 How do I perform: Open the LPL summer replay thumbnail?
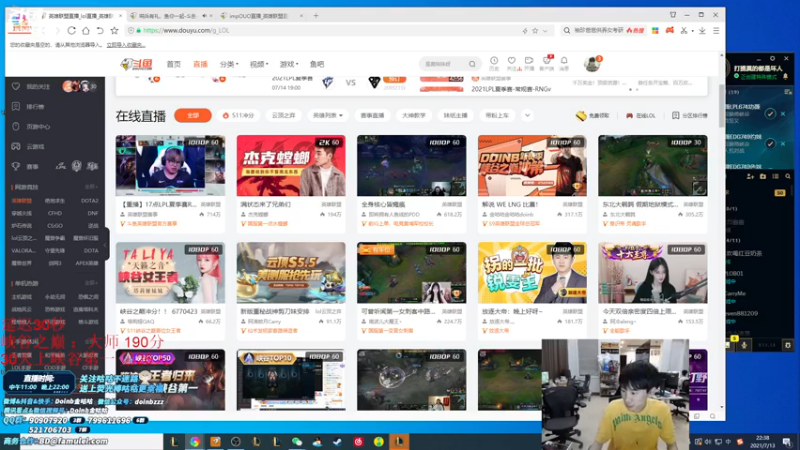tap(170, 165)
